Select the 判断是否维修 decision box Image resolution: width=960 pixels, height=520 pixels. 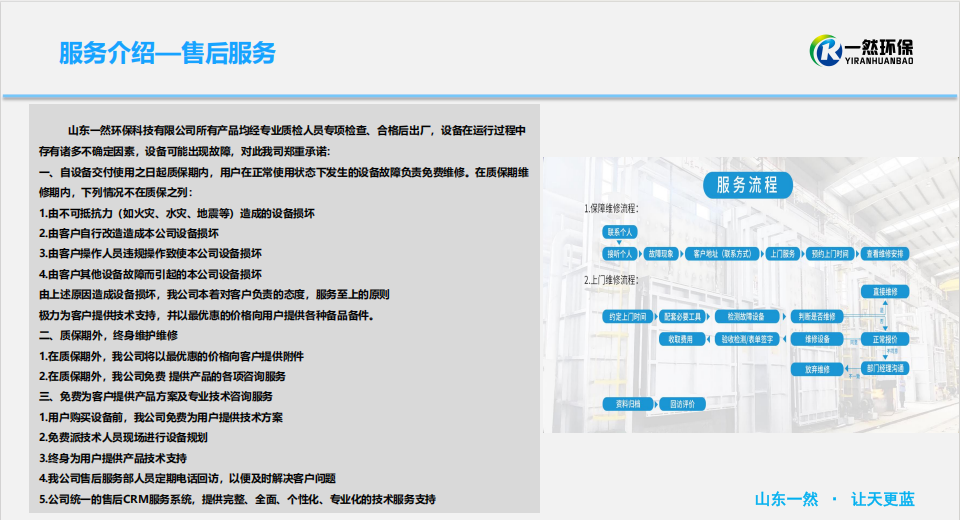(x=818, y=316)
